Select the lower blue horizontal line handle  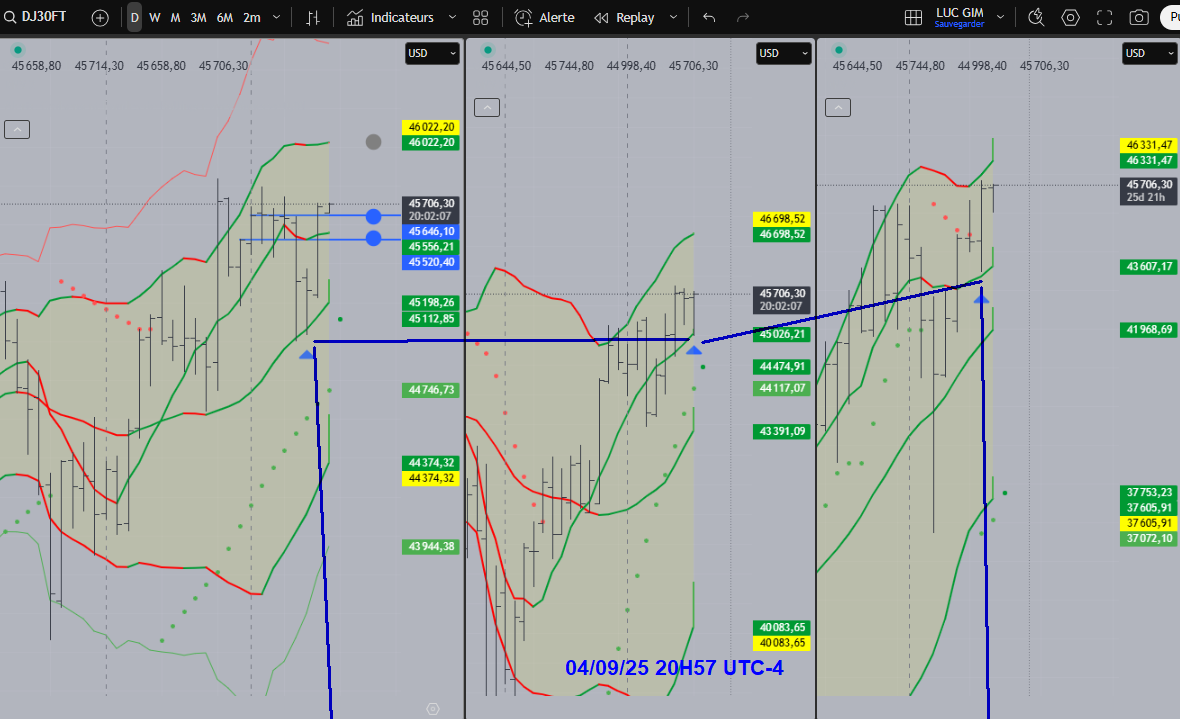373,239
